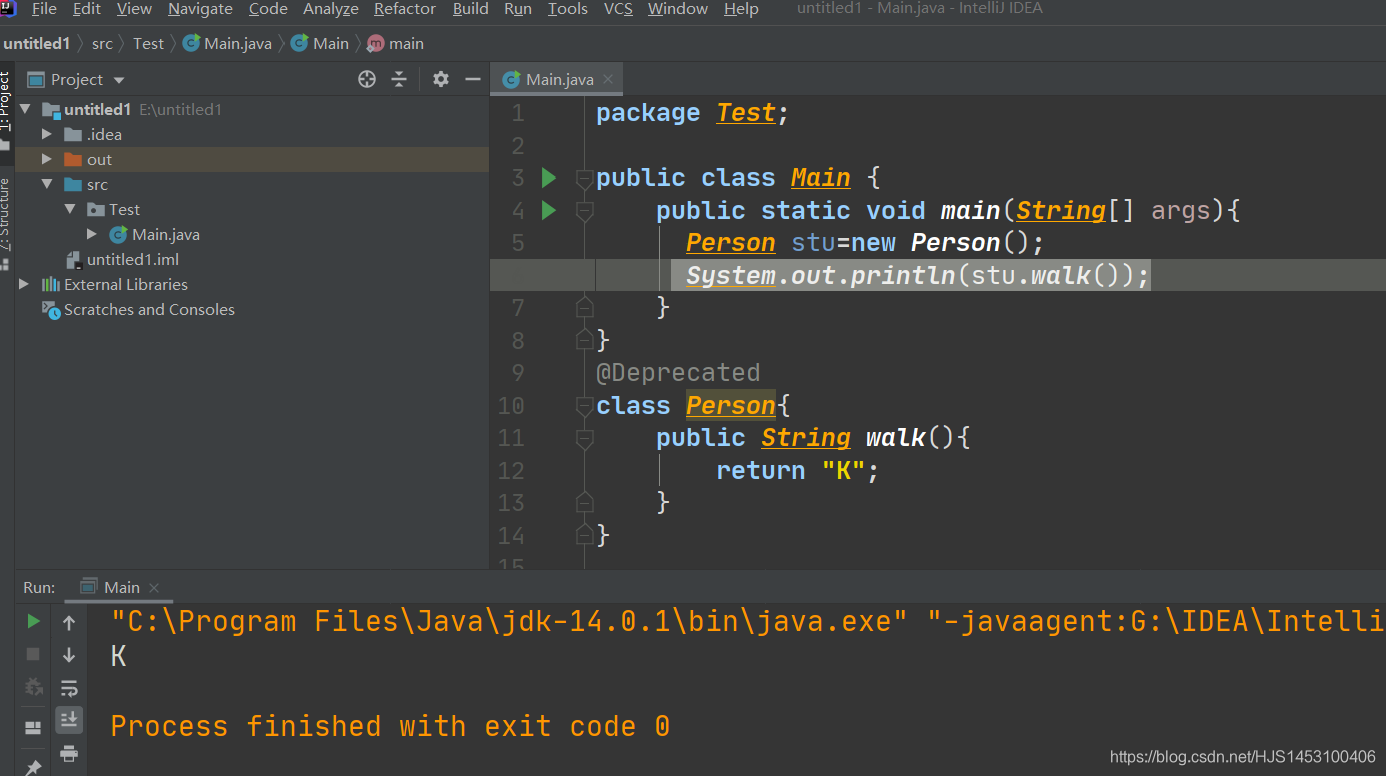Image resolution: width=1386 pixels, height=776 pixels.
Task: Select the Main.java editor tab
Action: (559, 80)
